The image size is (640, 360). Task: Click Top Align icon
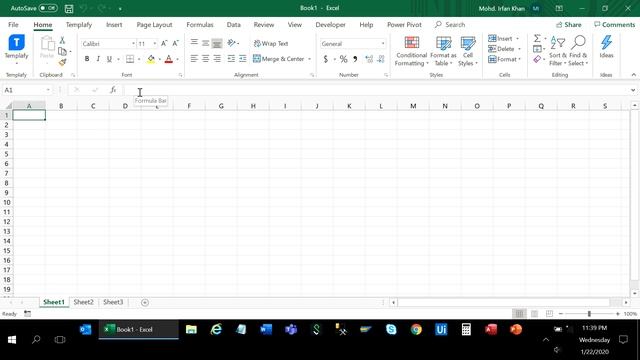click(x=194, y=43)
